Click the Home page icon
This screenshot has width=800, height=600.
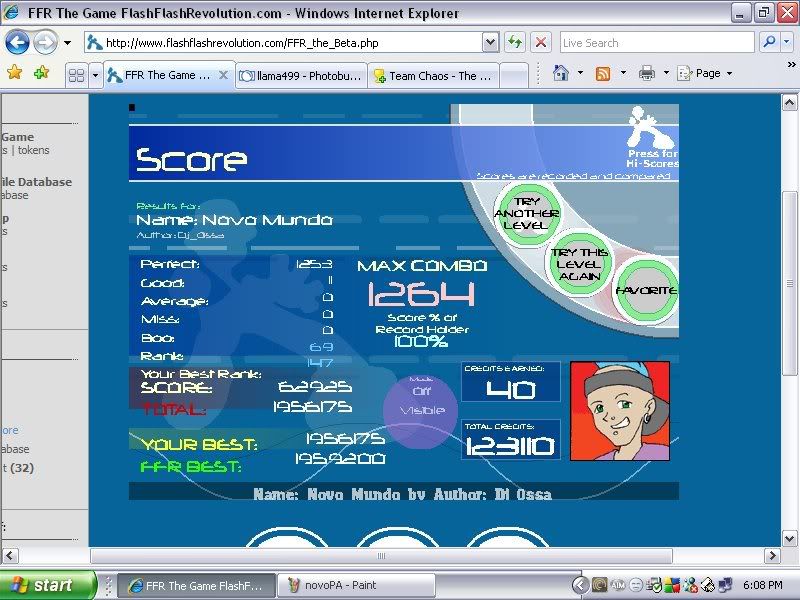pos(561,73)
